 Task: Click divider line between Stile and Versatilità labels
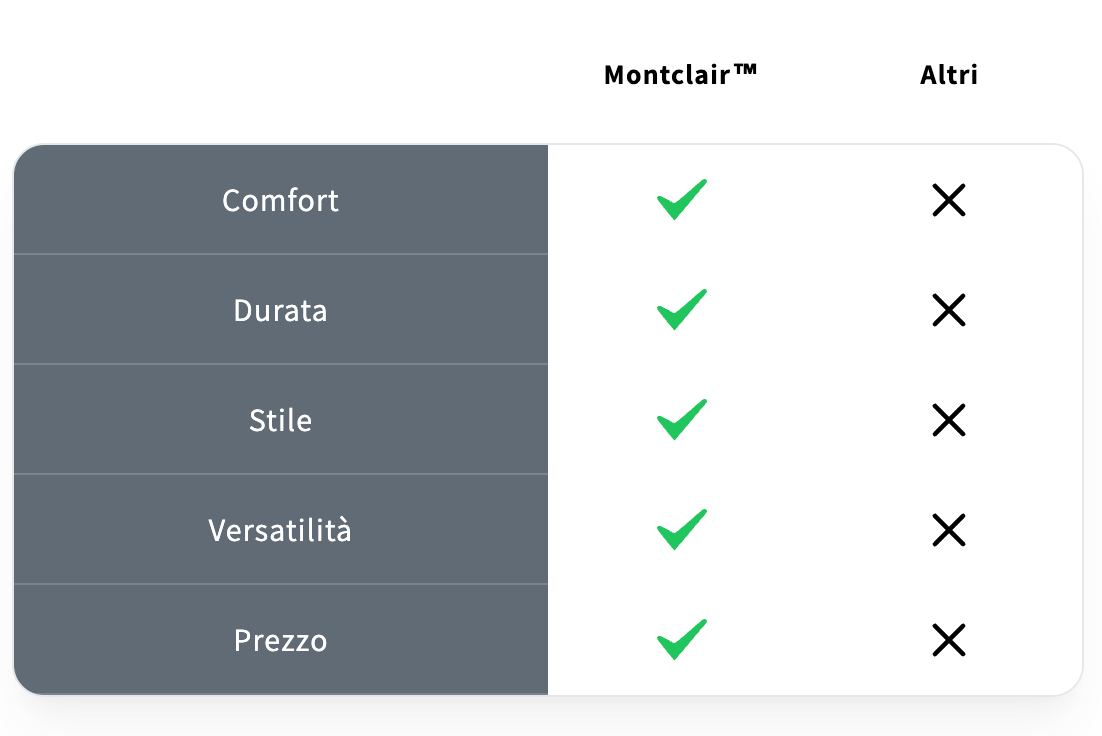point(280,474)
